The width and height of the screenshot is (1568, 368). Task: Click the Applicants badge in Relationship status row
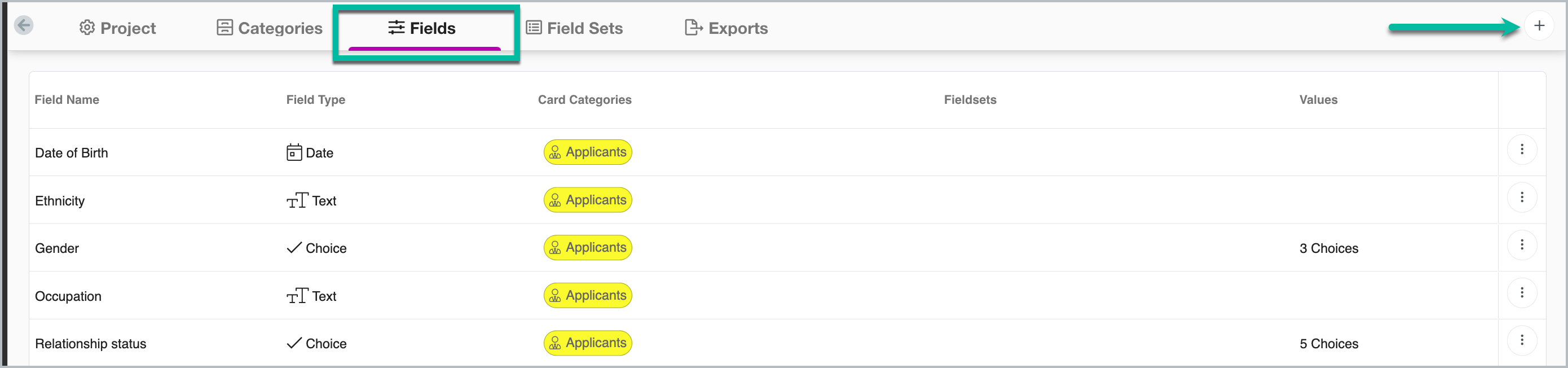[x=587, y=343]
